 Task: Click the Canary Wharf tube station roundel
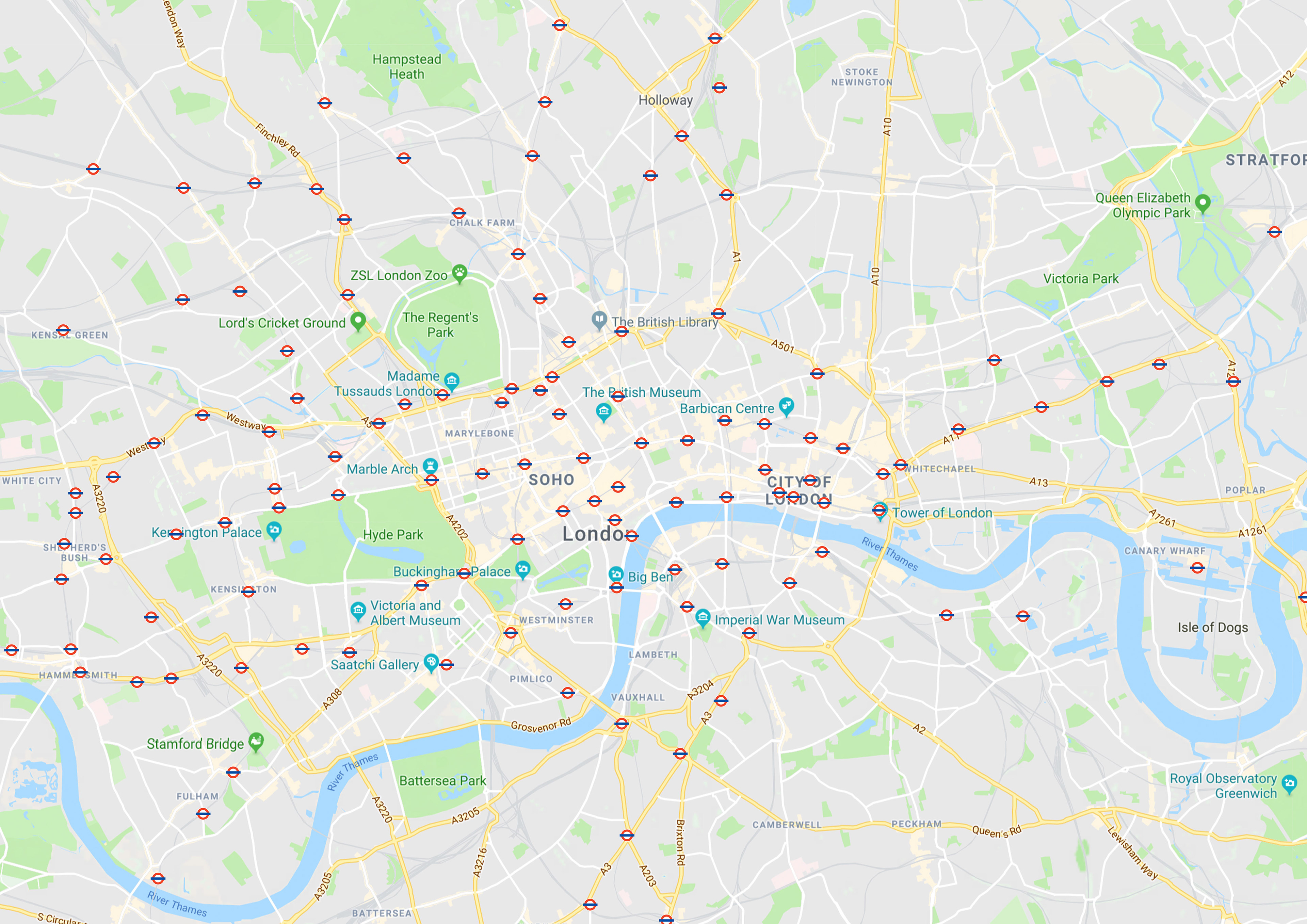[x=1198, y=568]
